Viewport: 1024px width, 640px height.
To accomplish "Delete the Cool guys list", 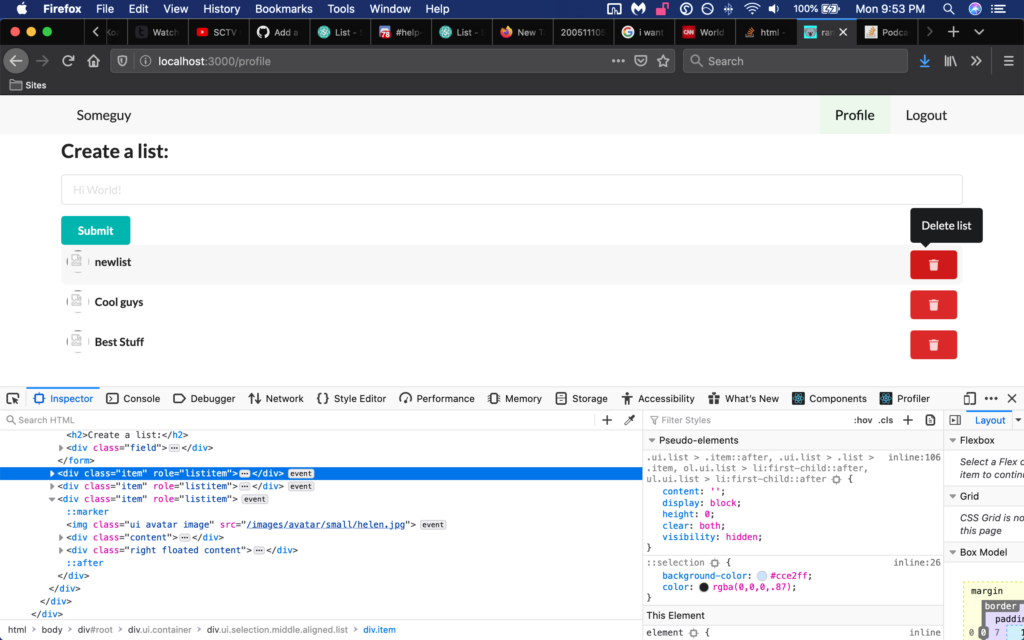I will pyautogui.click(x=933, y=305).
